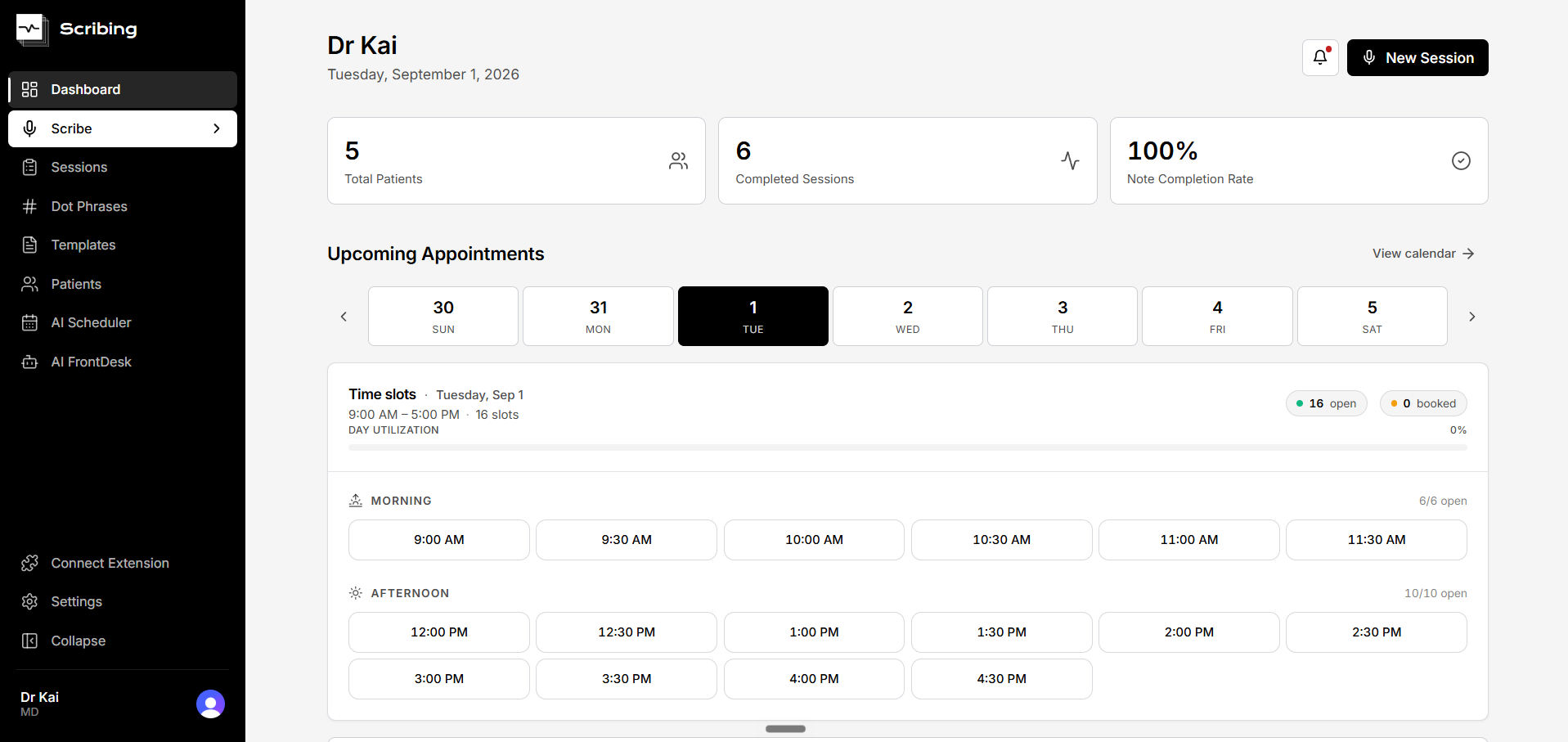
Task: Go to previous week of appointments
Action: [x=344, y=317]
